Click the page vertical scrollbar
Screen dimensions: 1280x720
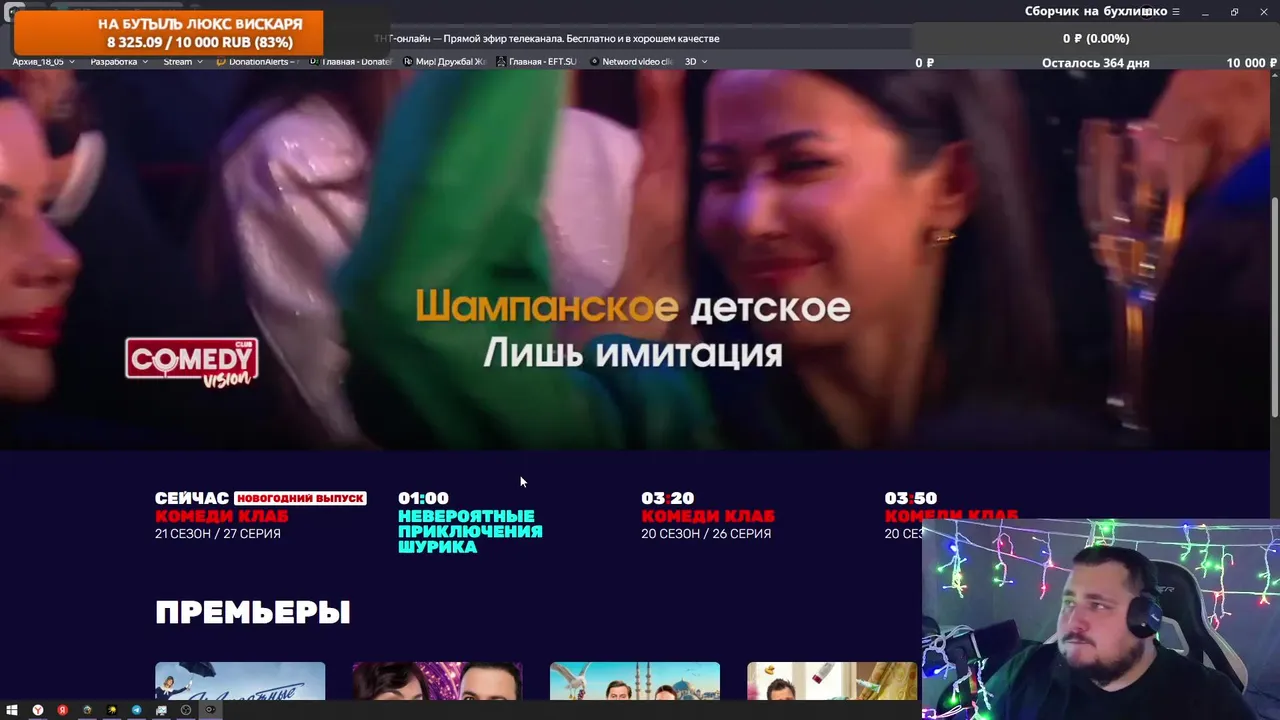[x=1274, y=307]
